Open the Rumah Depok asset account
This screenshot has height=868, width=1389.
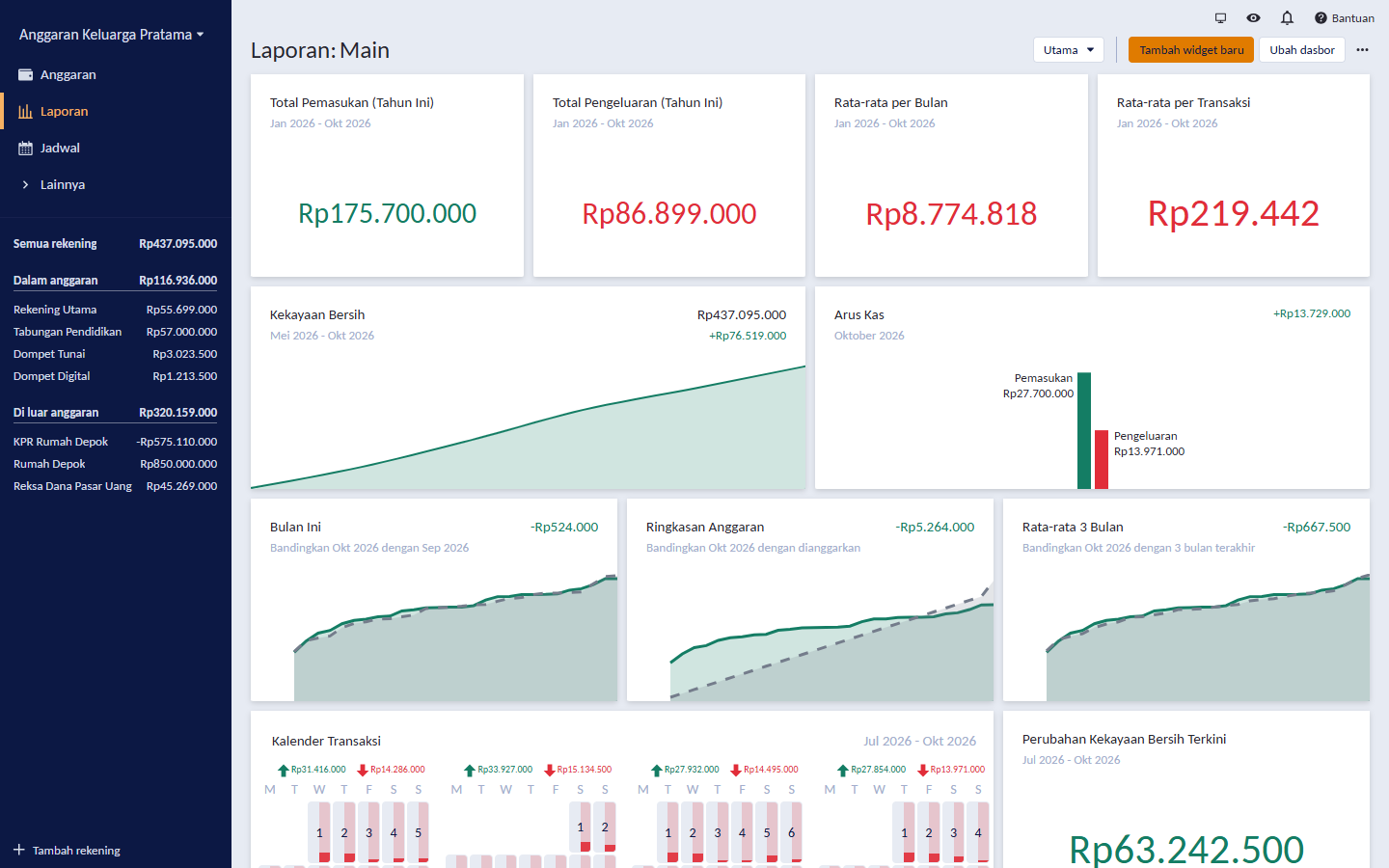click(116, 464)
